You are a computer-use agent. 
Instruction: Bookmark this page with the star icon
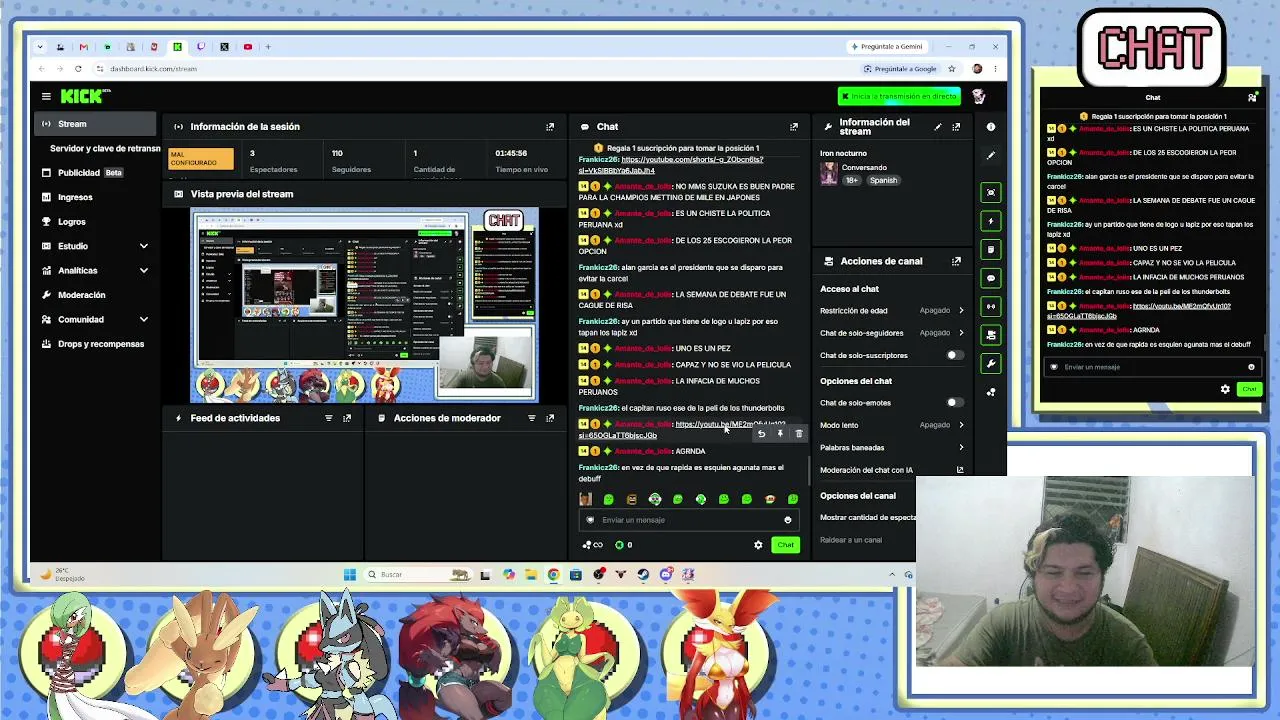[951, 69]
